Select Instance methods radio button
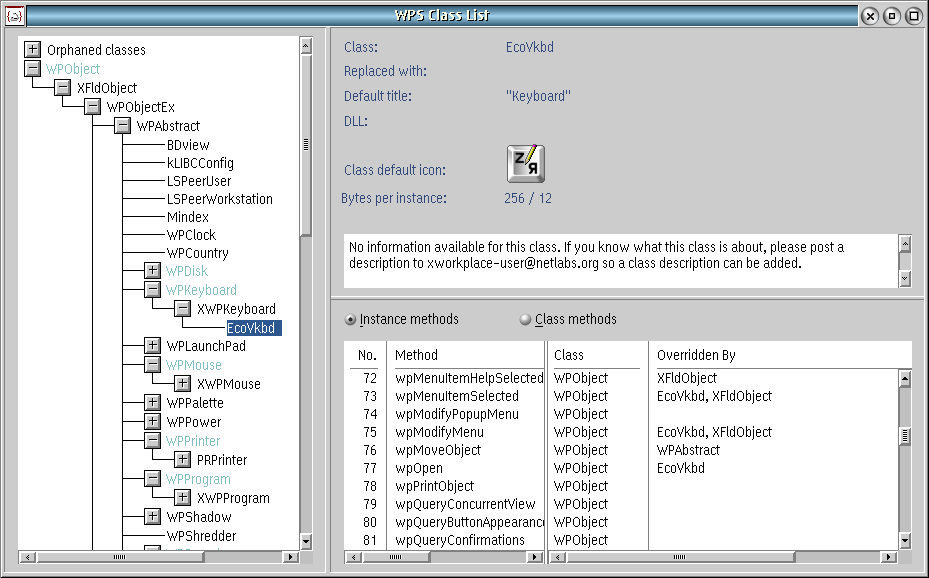The width and height of the screenshot is (929, 578). tap(402, 319)
